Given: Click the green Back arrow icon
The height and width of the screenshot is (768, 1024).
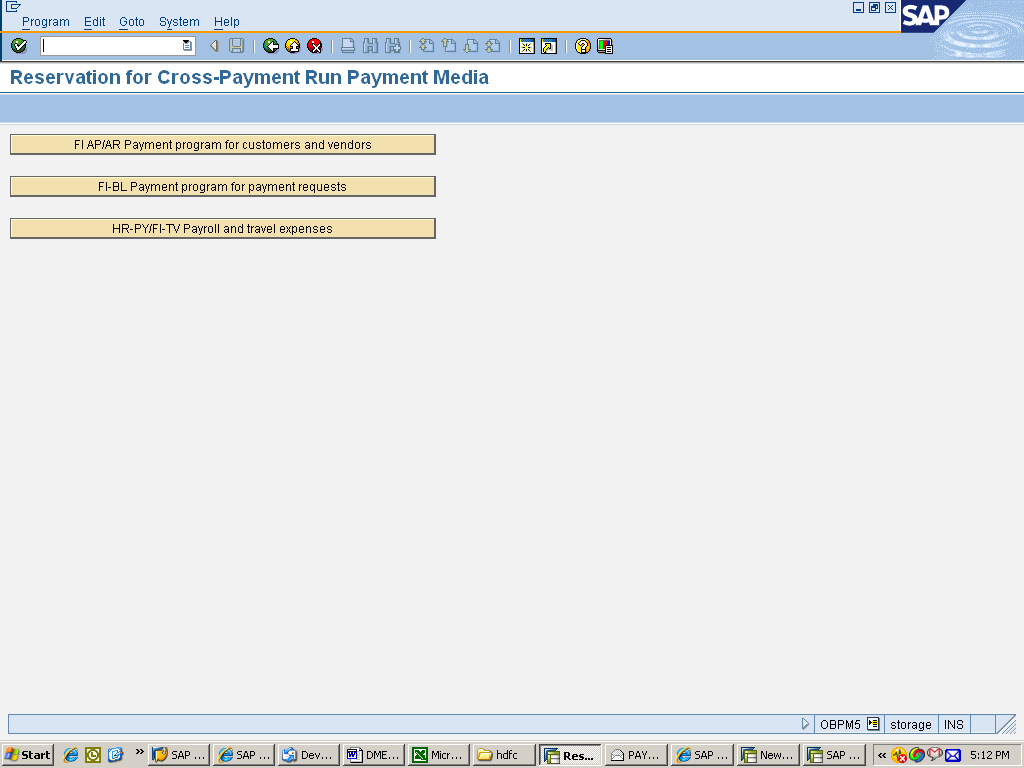Looking at the screenshot, I should tap(271, 46).
